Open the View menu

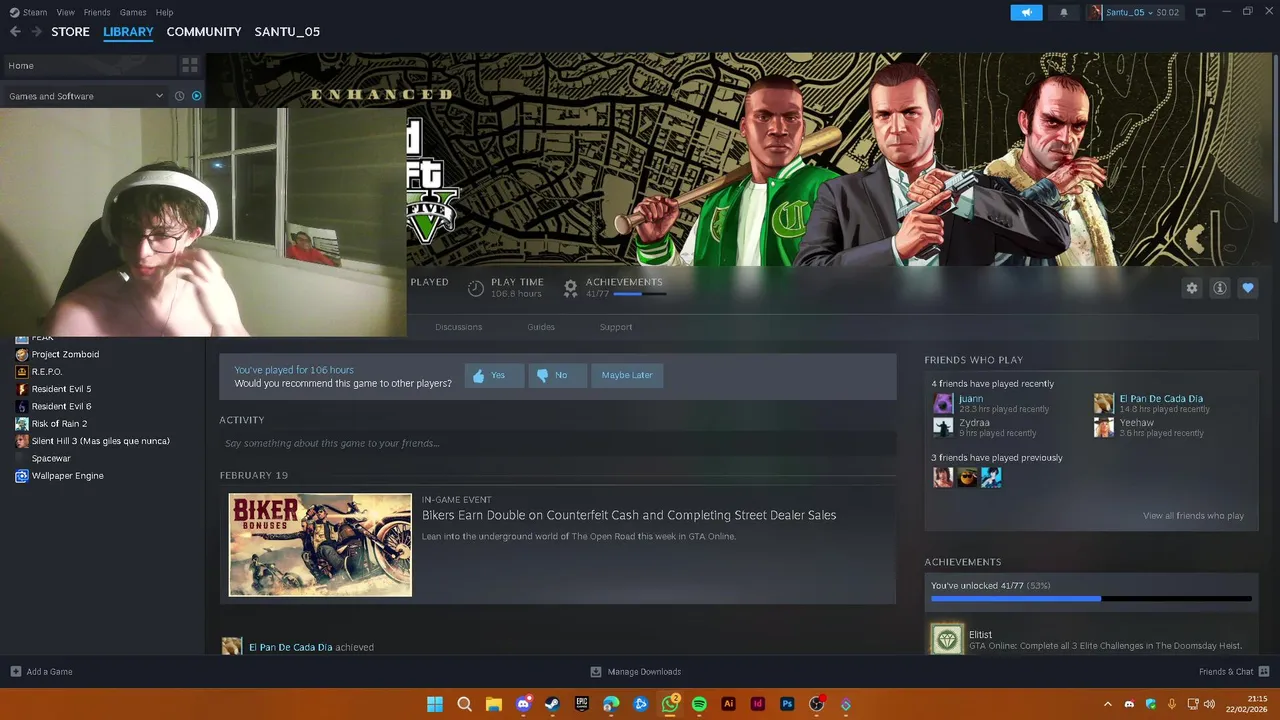[x=66, y=12]
